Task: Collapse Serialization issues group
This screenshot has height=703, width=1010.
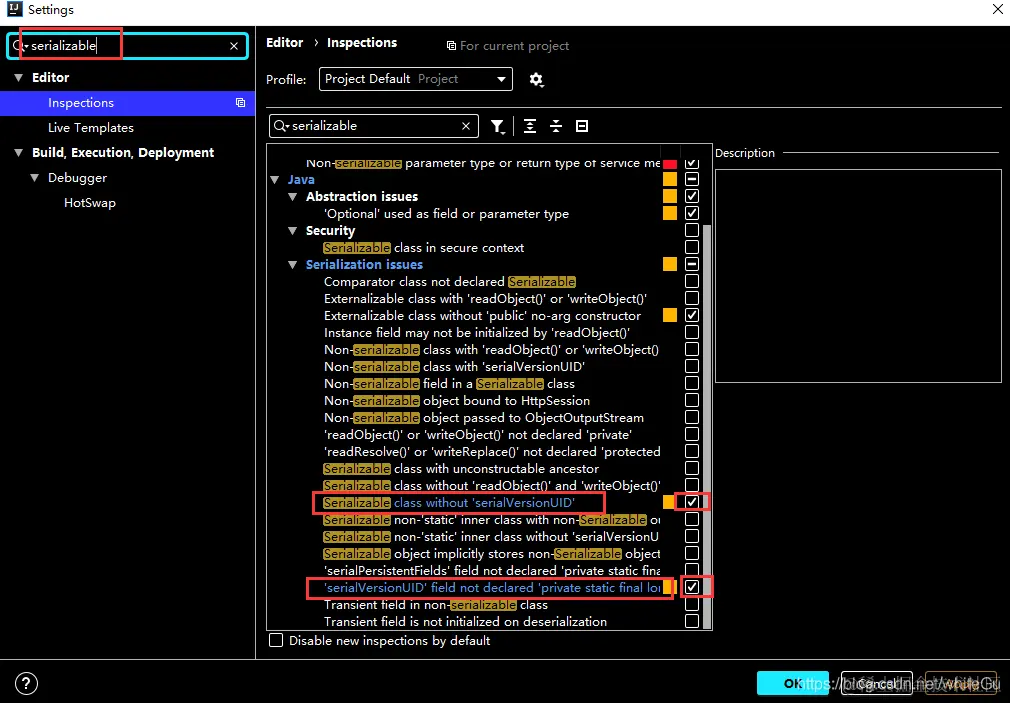Action: tap(292, 265)
